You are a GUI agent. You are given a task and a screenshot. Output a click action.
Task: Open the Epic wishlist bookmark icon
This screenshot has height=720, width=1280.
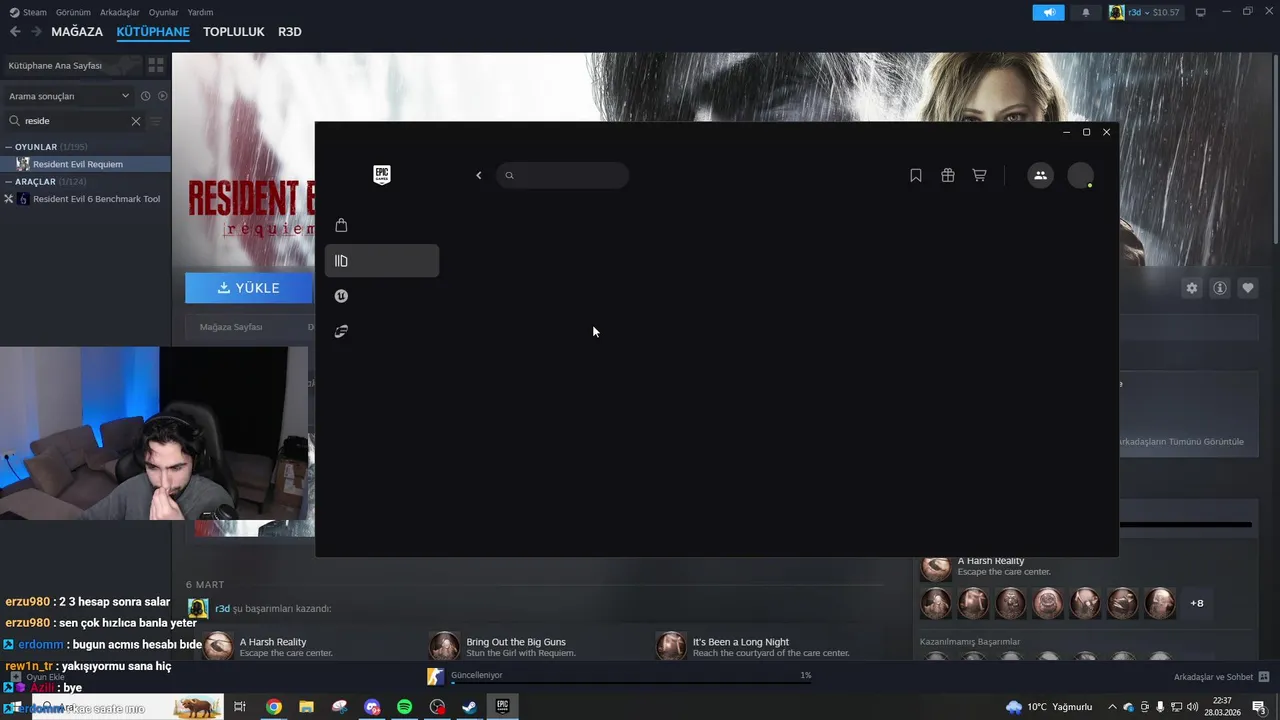coord(916,175)
